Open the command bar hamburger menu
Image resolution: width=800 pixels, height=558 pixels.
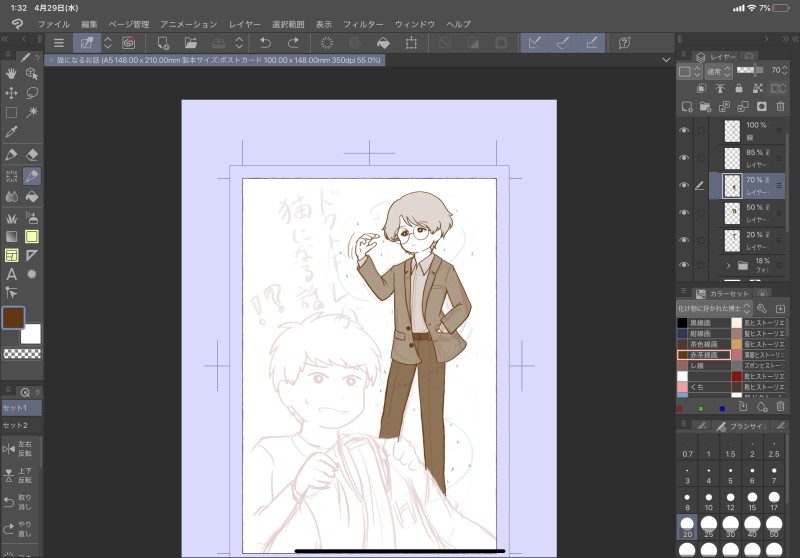pos(59,43)
